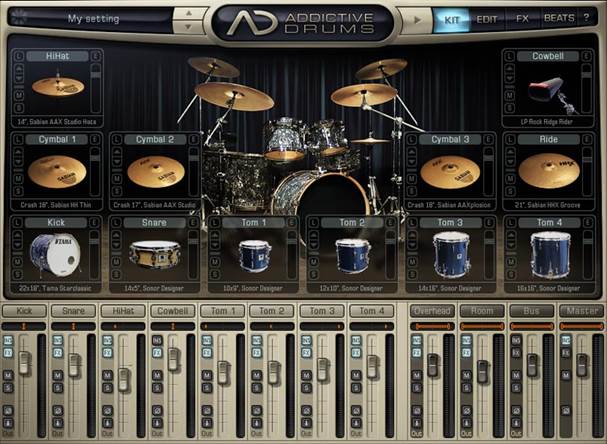
Task: Step to the next Ride using its down arrow
Action: click(511, 162)
